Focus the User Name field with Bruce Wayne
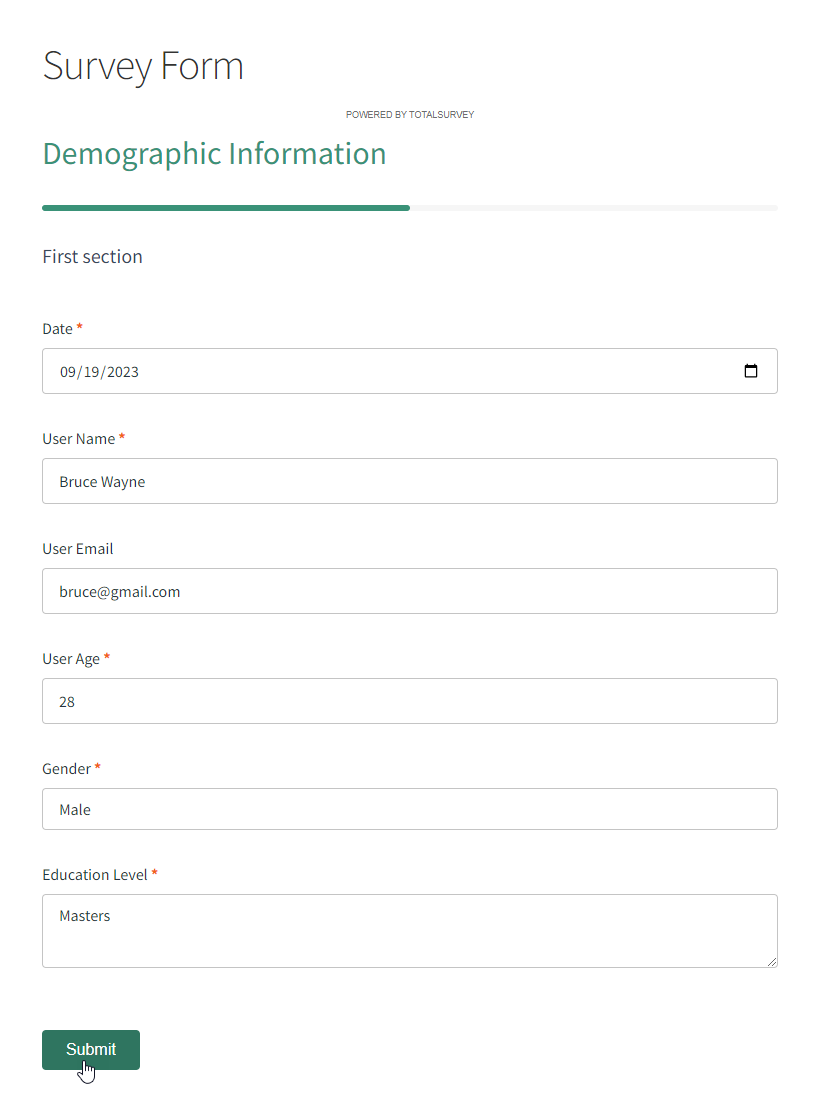The width and height of the screenshot is (830, 1107). 410,481
